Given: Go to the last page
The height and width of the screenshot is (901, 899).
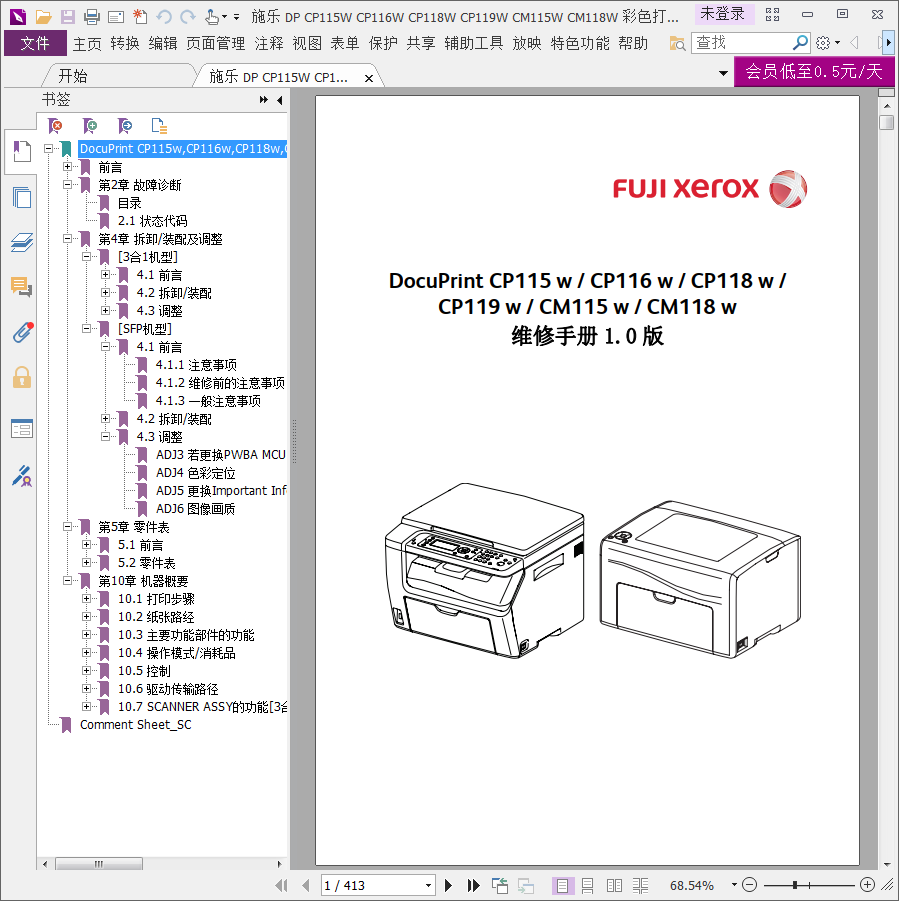Looking at the screenshot, I should [x=473, y=885].
